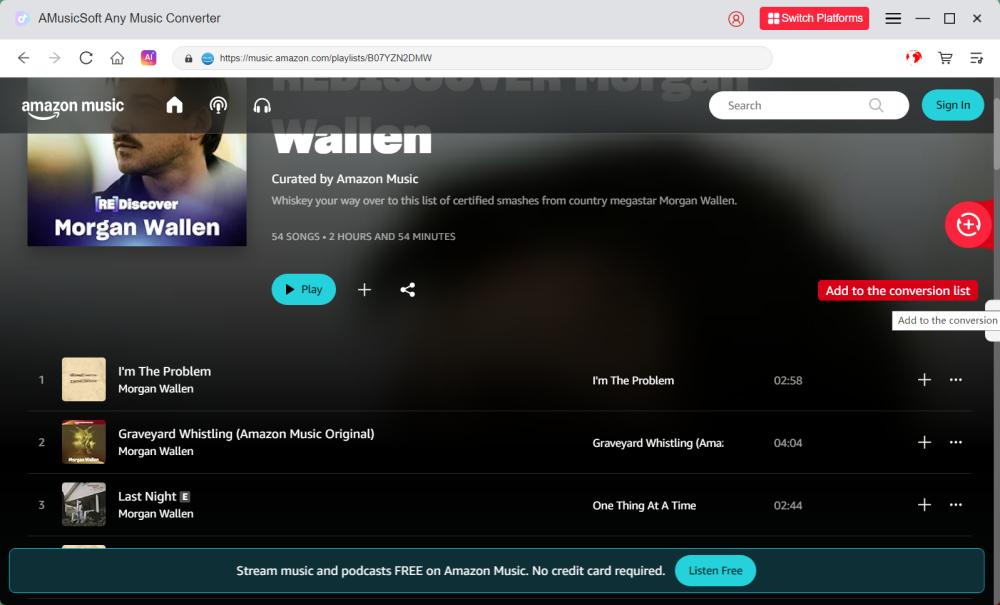
Task: Click Last Night song title
Action: (147, 496)
